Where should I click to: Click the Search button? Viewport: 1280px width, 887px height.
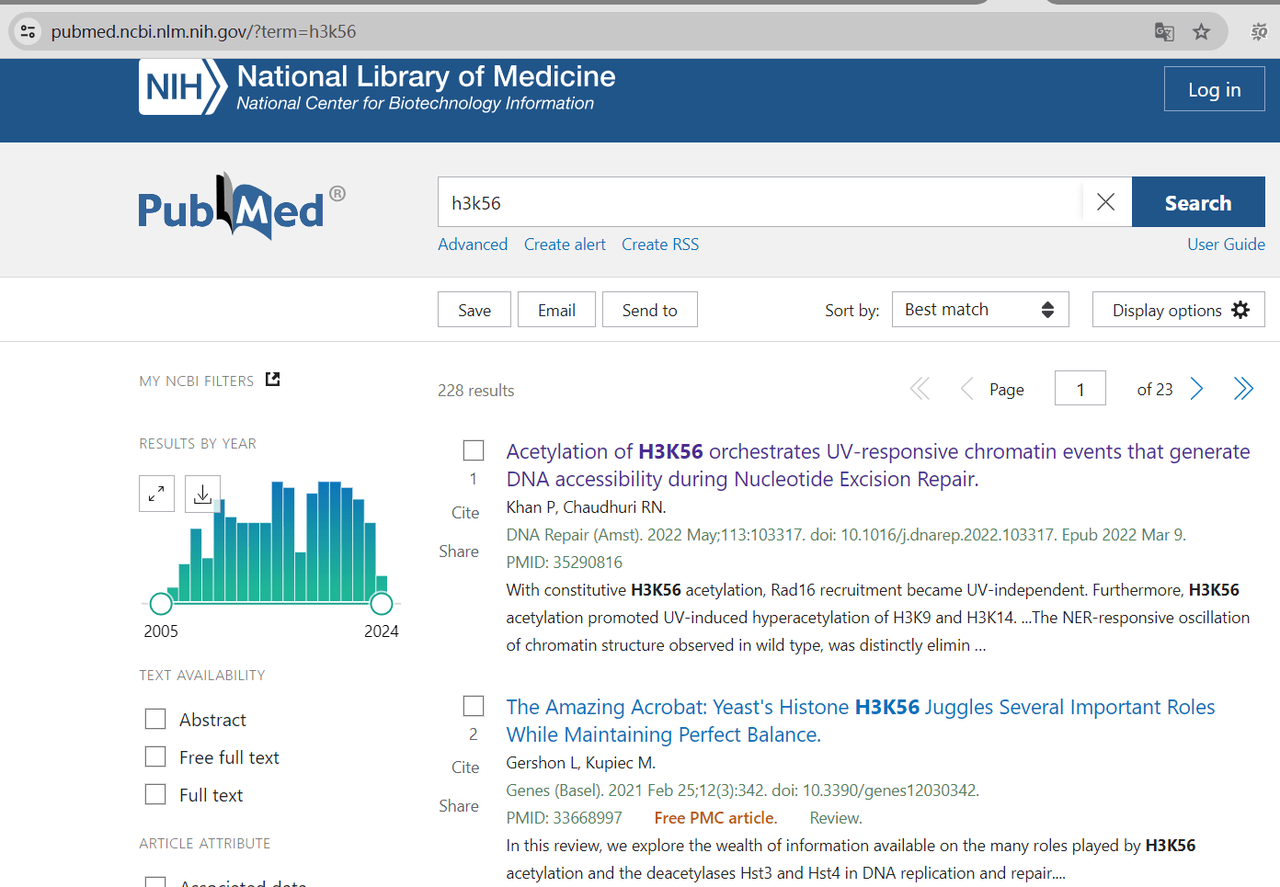coord(1197,201)
